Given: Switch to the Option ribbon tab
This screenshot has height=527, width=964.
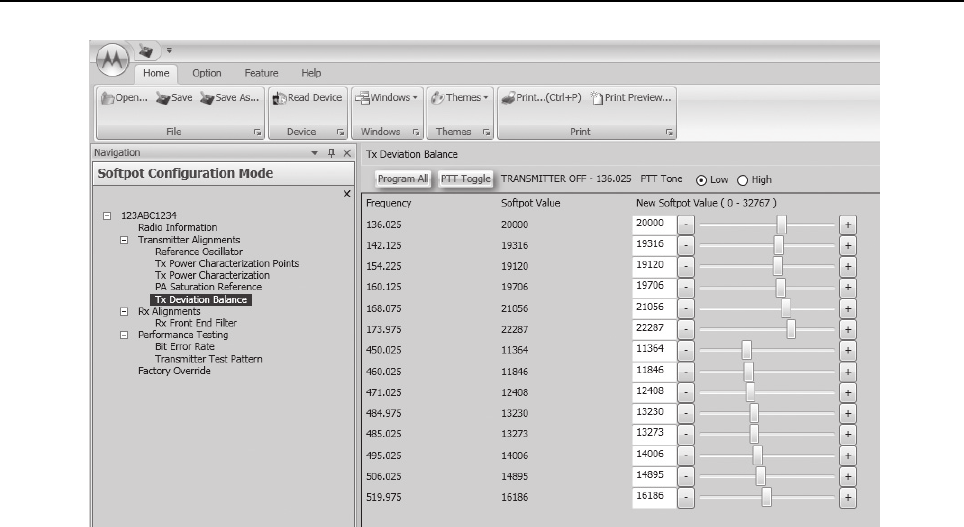Looking at the screenshot, I should point(206,73).
